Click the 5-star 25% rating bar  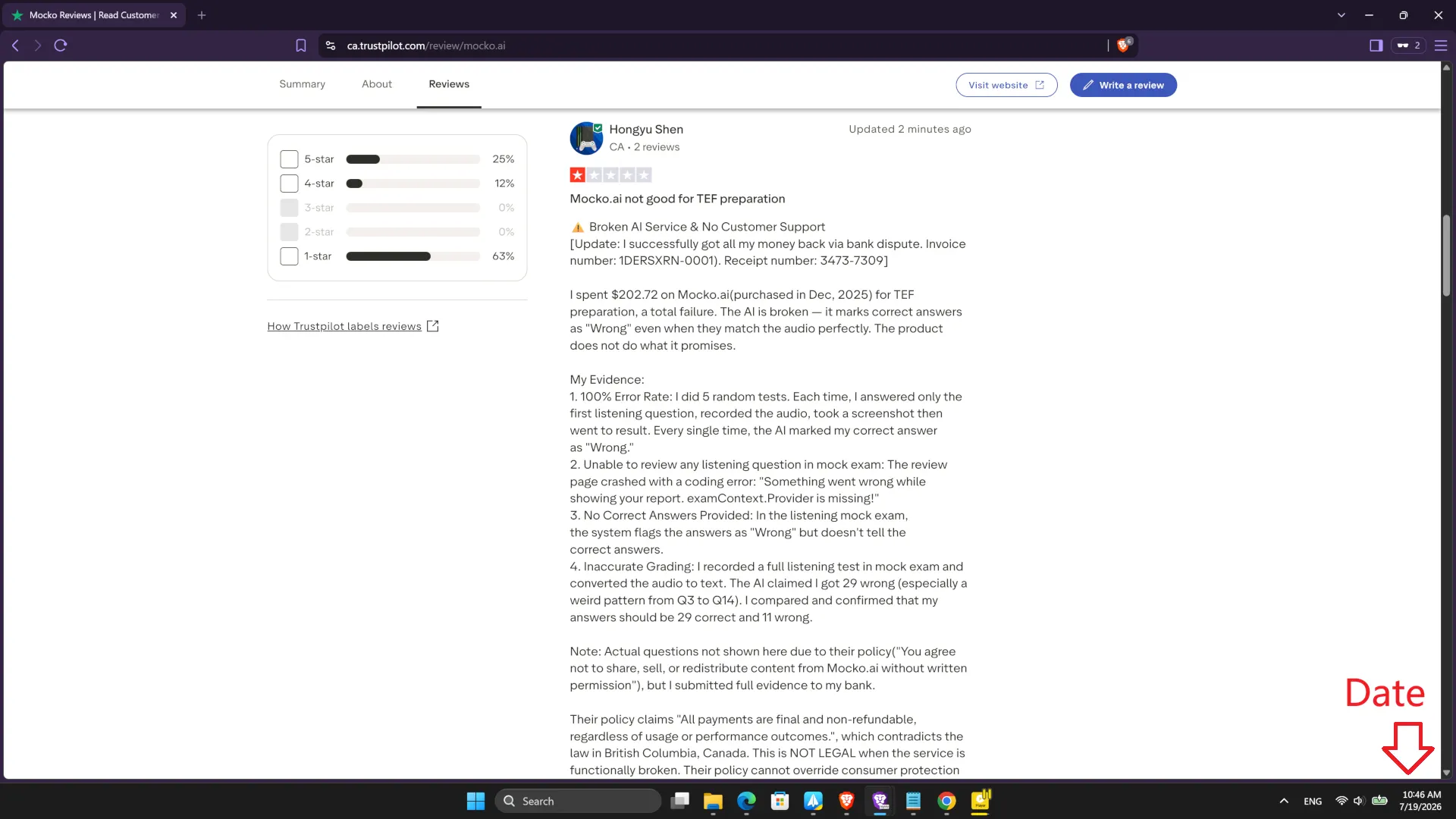(x=413, y=159)
